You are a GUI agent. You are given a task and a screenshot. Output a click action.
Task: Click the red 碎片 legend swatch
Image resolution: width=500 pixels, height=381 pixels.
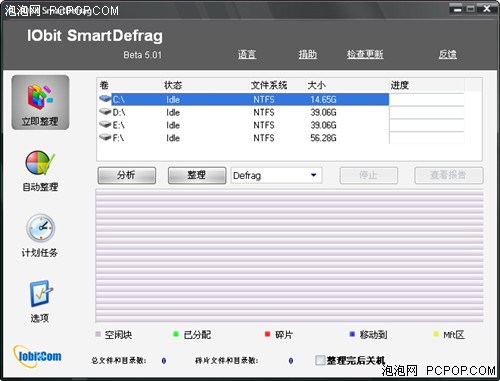pyautogui.click(x=267, y=334)
